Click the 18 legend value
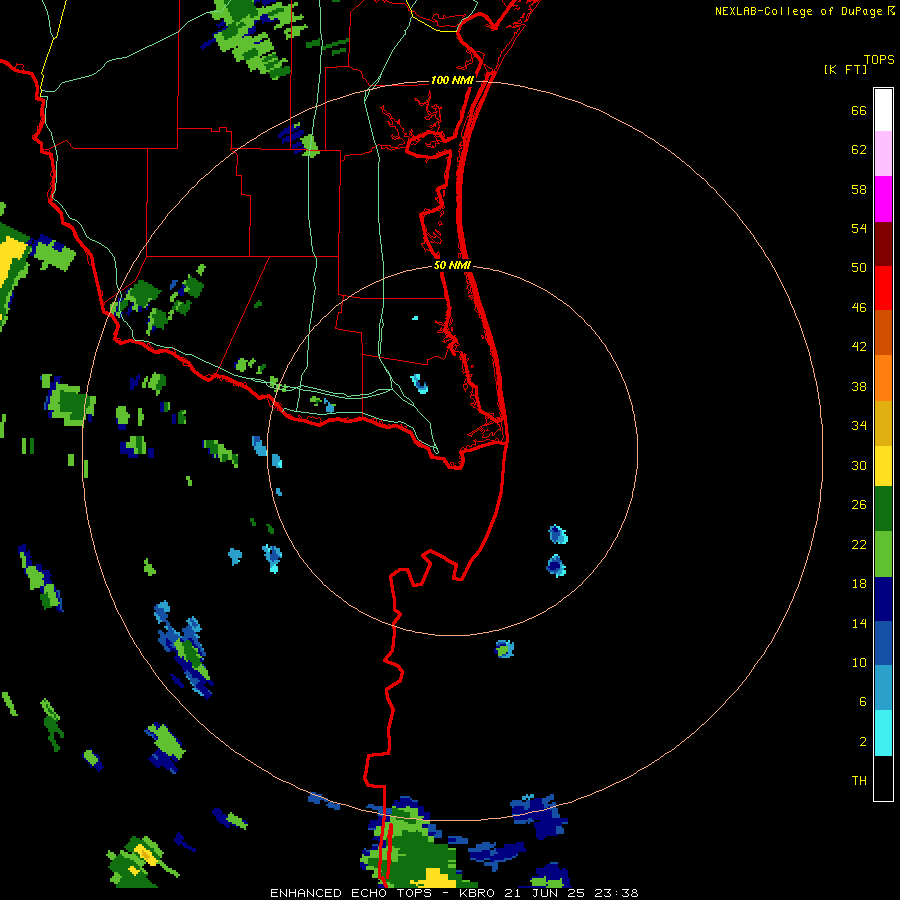 [859, 584]
